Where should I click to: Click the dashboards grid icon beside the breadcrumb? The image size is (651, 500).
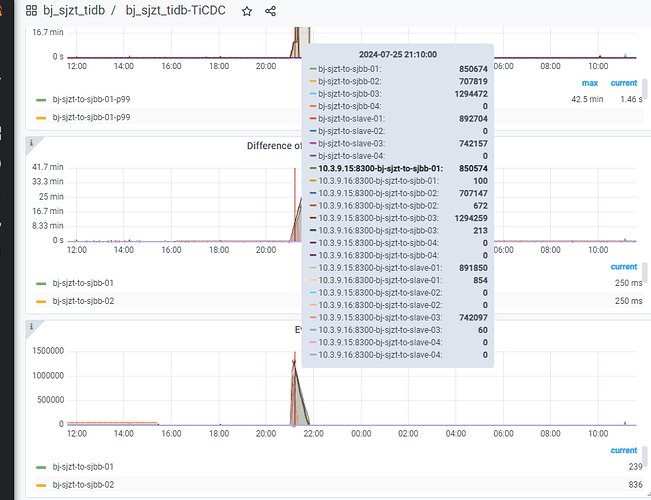(x=32, y=11)
